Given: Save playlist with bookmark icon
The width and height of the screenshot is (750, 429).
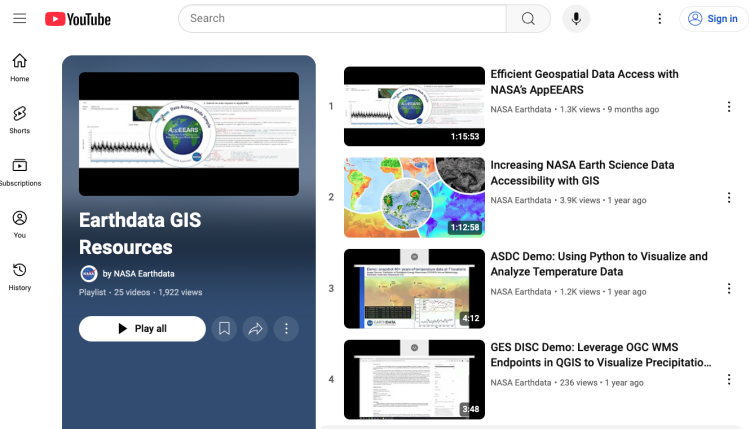Looking at the screenshot, I should coord(224,329).
